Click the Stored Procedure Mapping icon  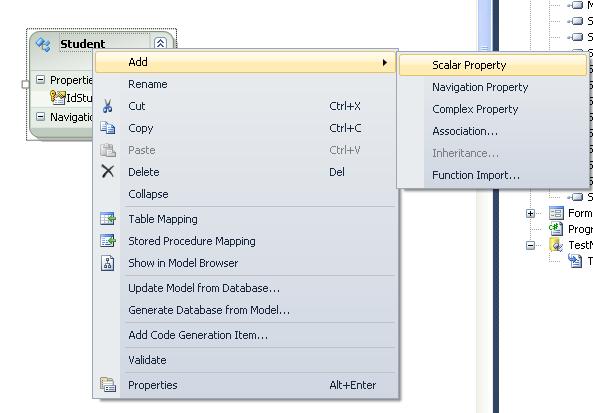coord(108,241)
